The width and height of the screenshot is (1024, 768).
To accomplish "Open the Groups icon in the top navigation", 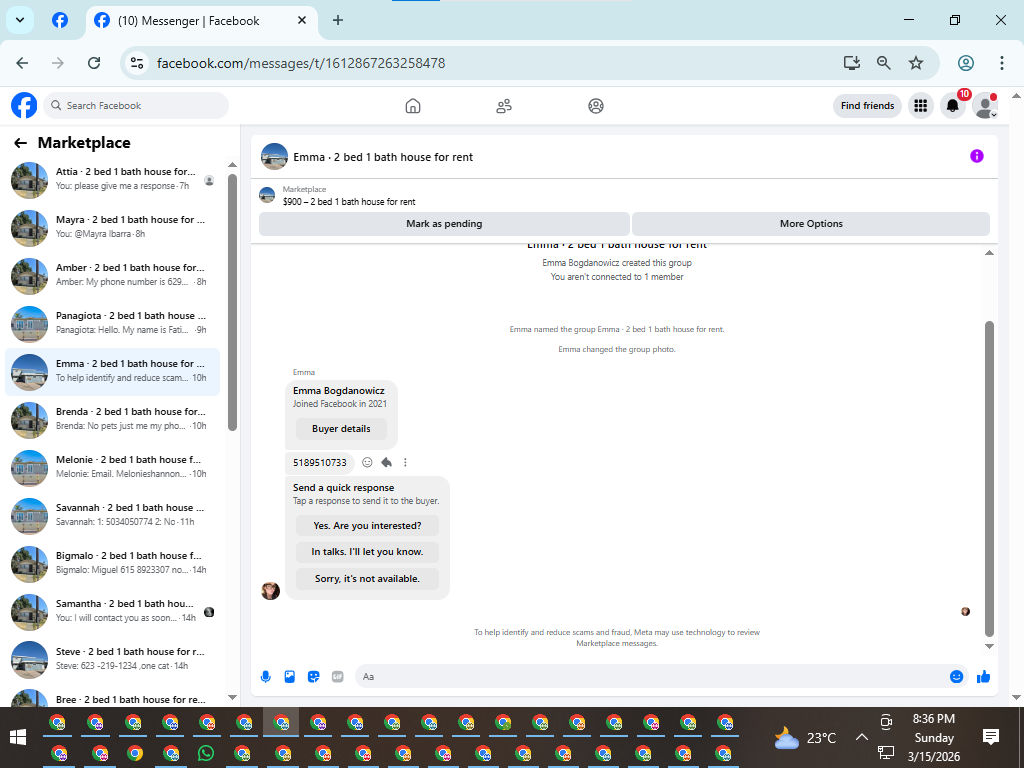I will tap(596, 106).
